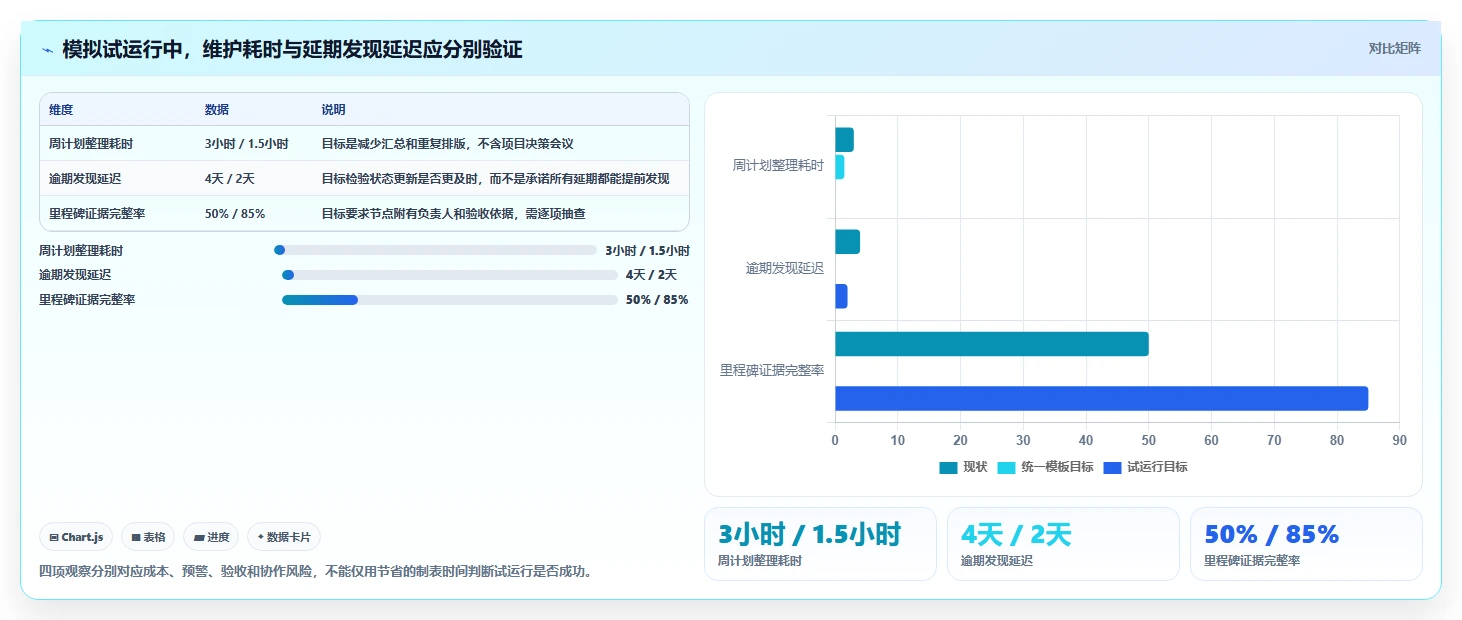This screenshot has height=620, width=1462.
Task: Select the 数据卡片 chip
Action: 284,537
